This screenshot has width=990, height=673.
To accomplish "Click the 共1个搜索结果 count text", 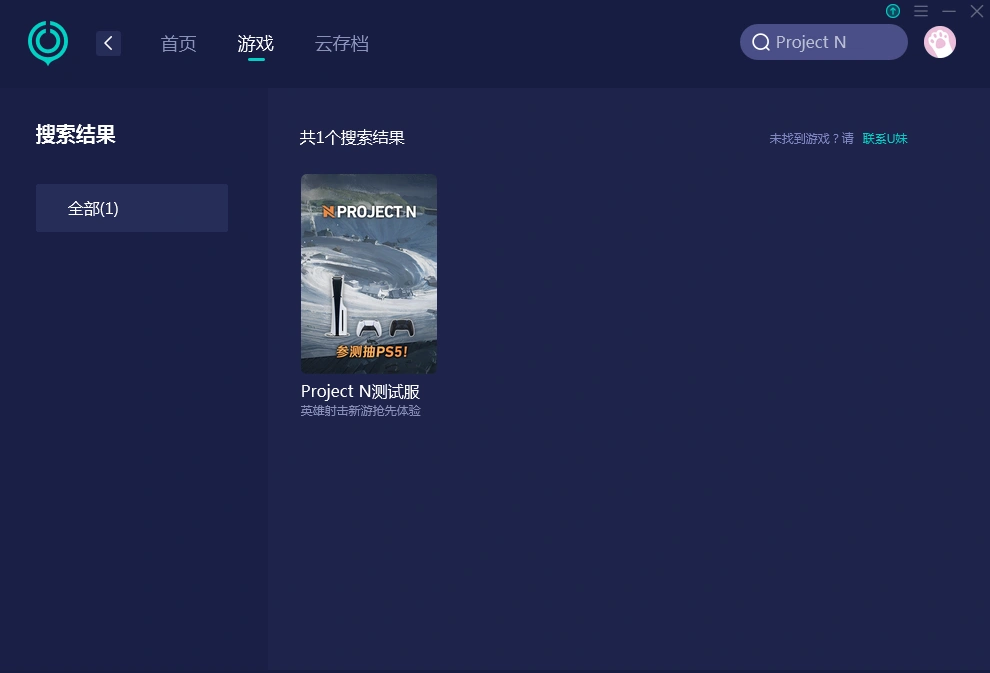I will [x=352, y=138].
